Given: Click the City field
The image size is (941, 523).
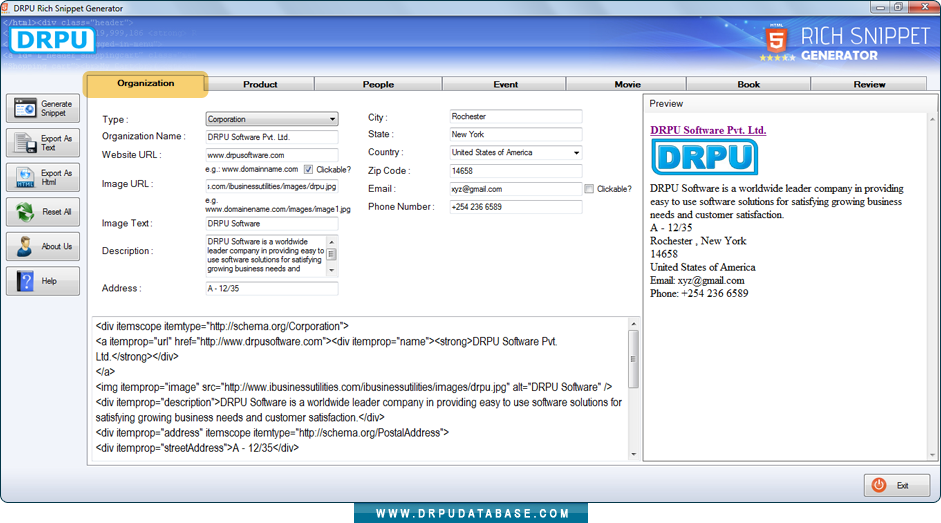Looking at the screenshot, I should pyautogui.click(x=516, y=116).
